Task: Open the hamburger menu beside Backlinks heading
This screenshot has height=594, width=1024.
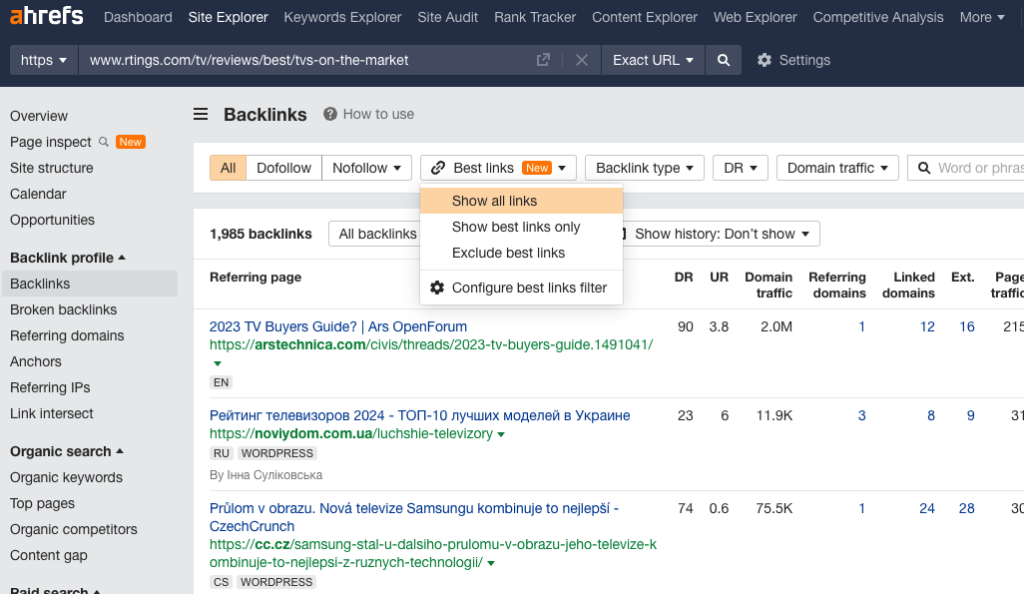Action: [199, 114]
